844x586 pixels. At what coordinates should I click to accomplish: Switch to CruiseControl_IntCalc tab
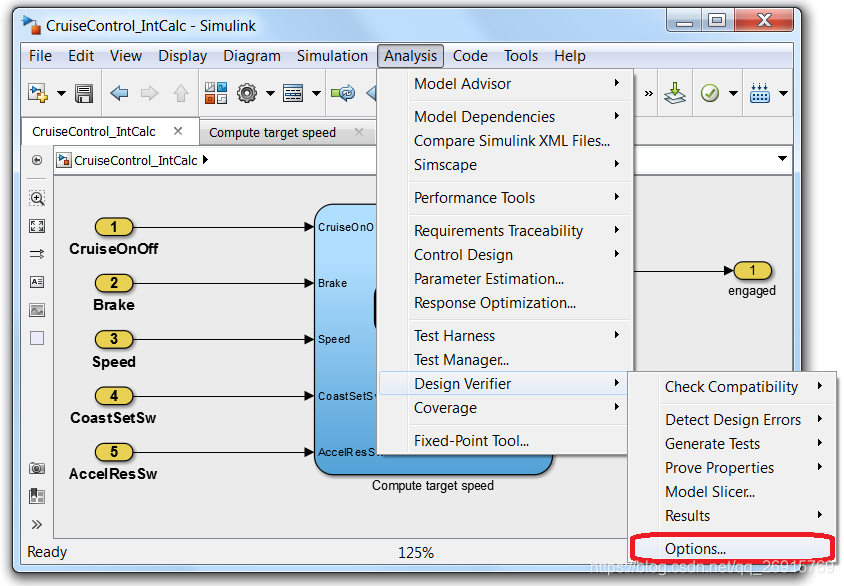point(94,132)
